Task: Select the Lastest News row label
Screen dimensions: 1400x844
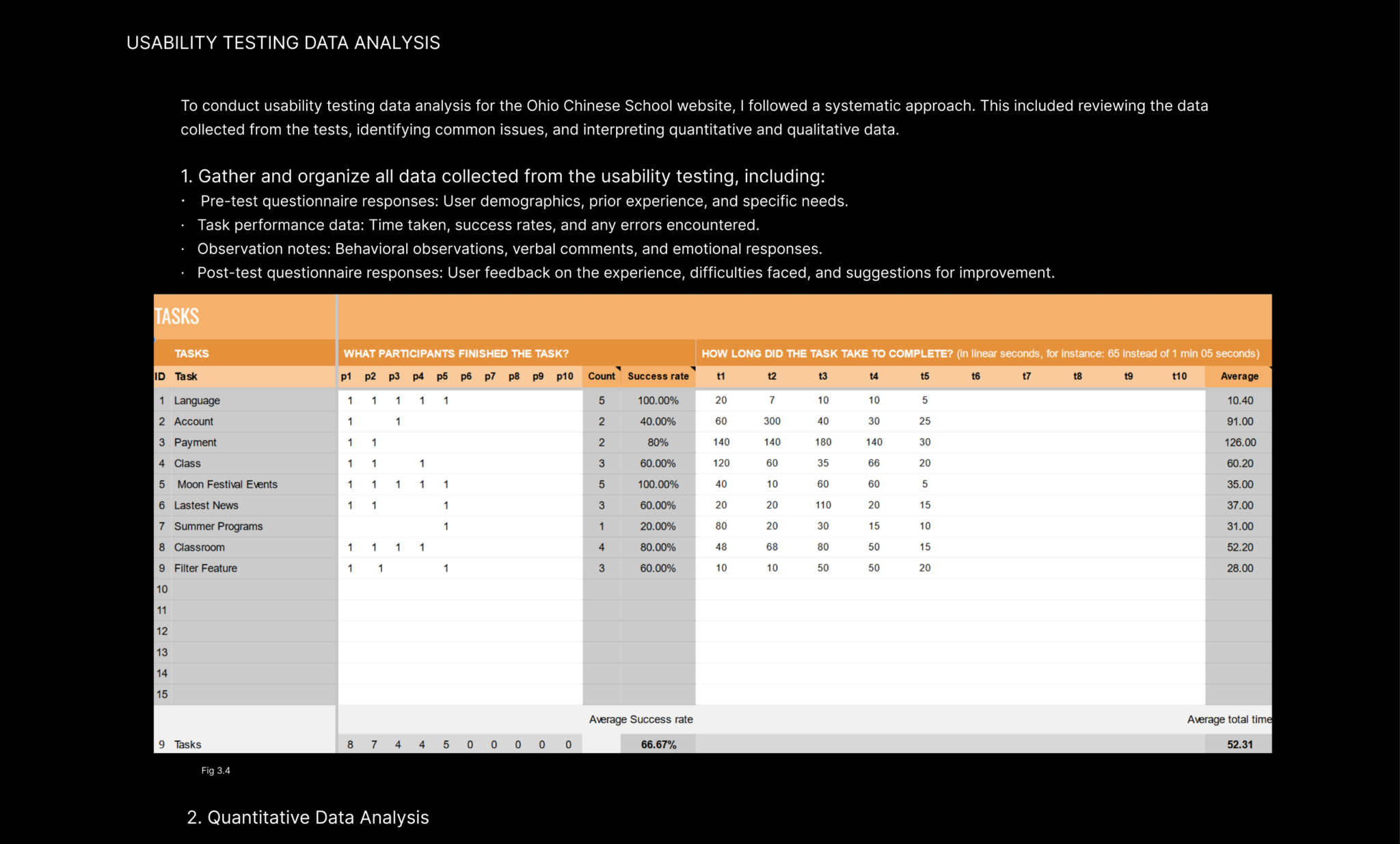Action: (206, 506)
